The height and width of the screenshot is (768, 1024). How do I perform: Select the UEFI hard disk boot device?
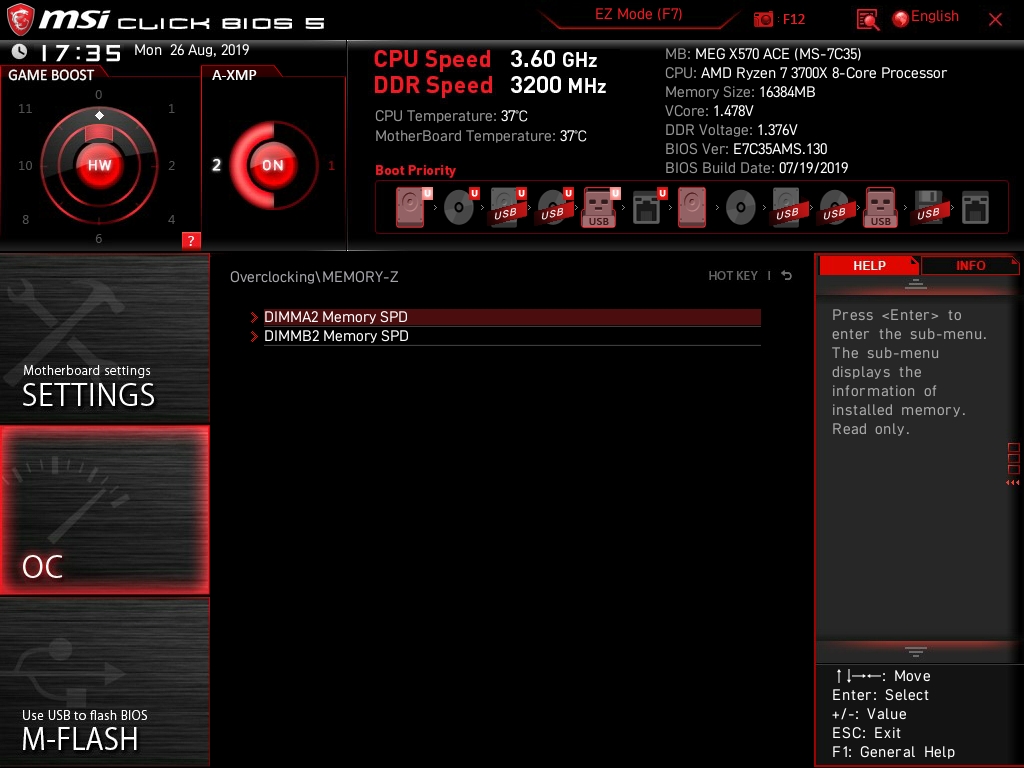coord(413,207)
